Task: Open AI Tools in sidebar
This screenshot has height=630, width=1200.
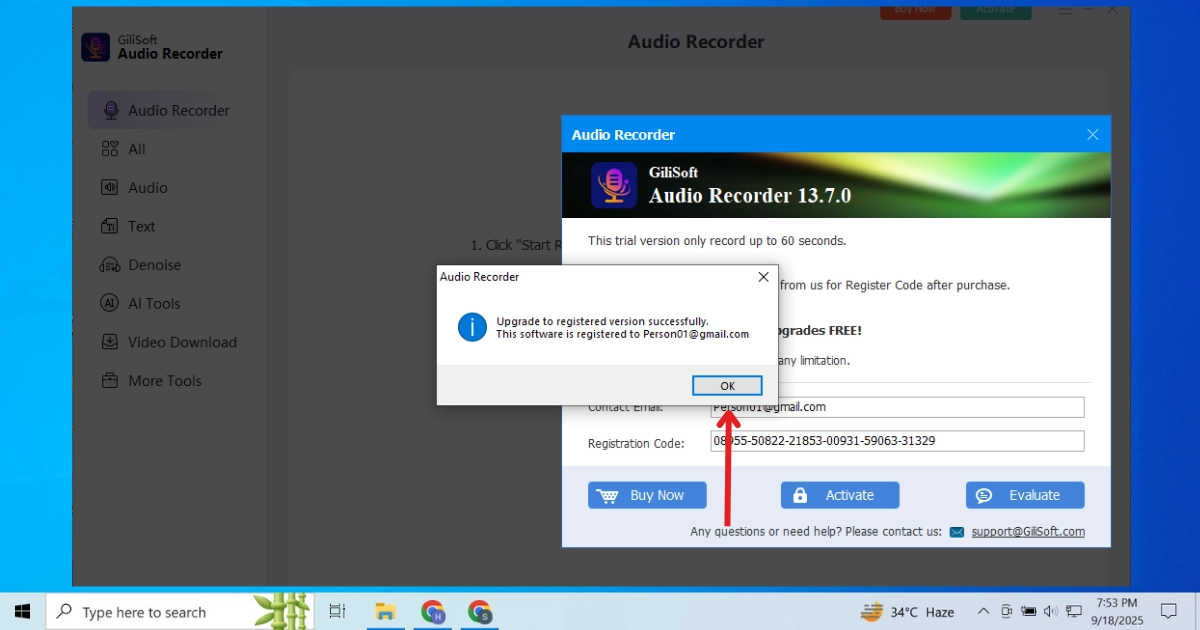Action: click(140, 303)
